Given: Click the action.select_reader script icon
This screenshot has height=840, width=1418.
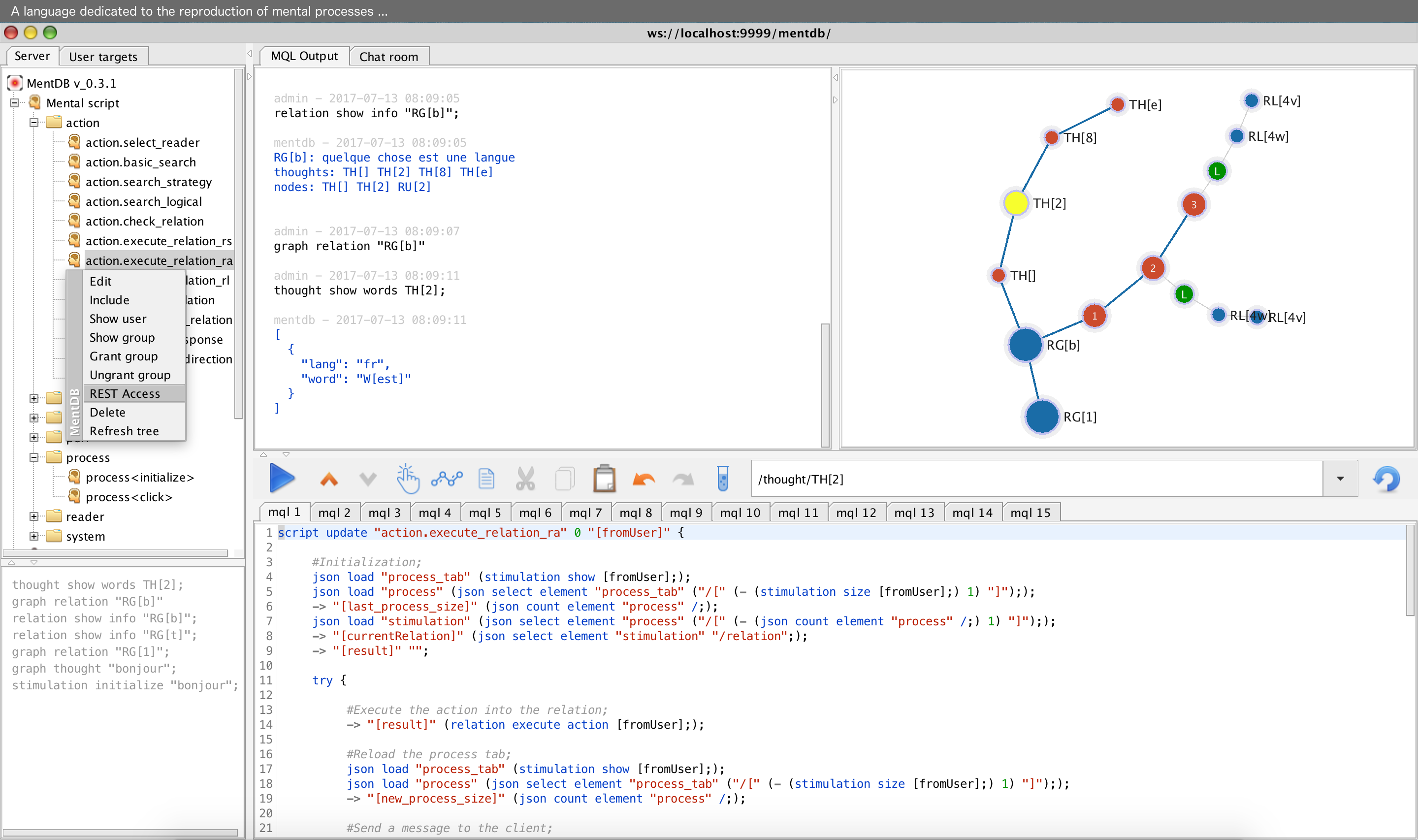Looking at the screenshot, I should tap(74, 141).
